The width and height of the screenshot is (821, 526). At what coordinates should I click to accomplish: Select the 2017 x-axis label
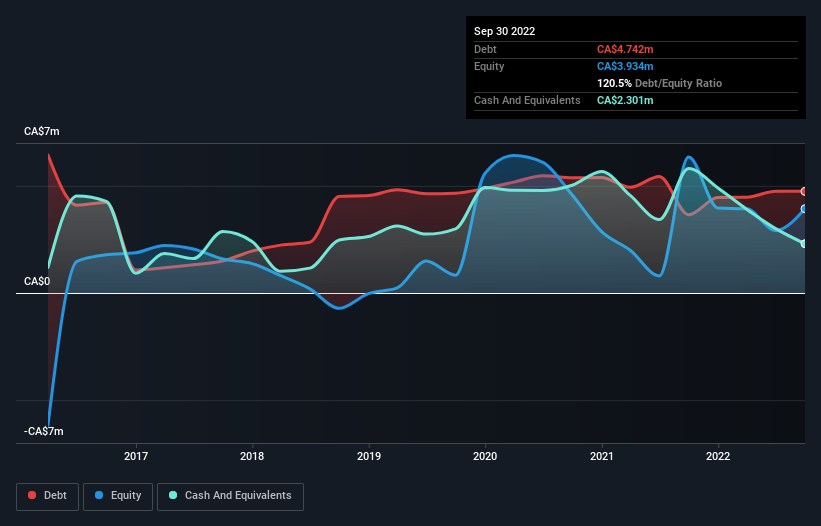pyautogui.click(x=136, y=456)
